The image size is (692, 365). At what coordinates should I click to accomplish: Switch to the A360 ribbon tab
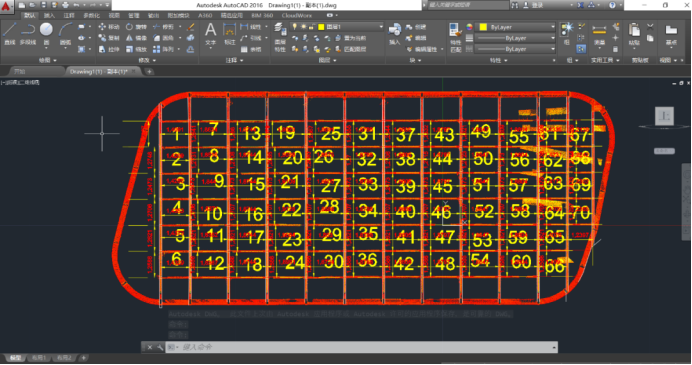coord(205,15)
